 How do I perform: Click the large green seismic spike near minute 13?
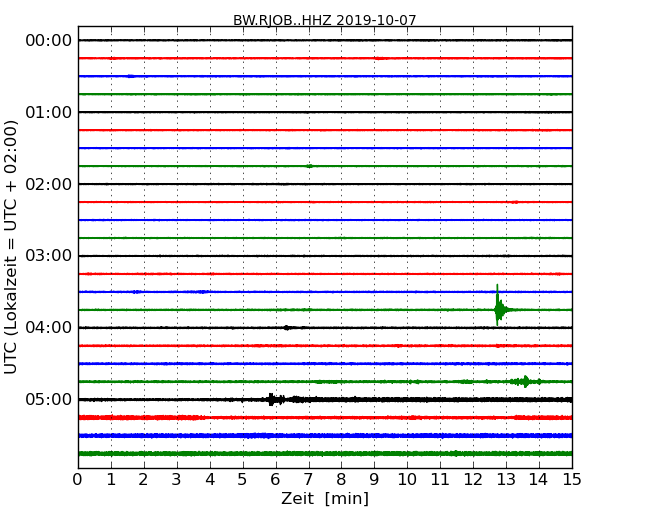[x=499, y=308]
